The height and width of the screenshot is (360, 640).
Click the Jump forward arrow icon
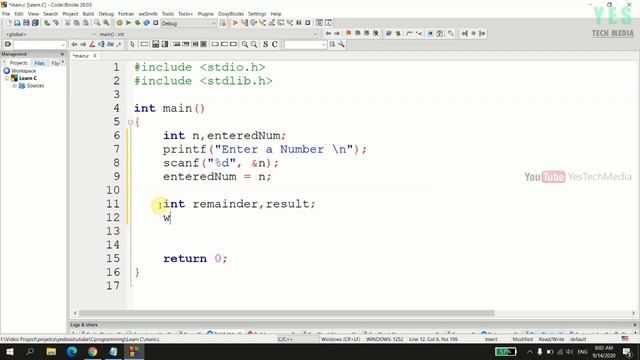337,33
